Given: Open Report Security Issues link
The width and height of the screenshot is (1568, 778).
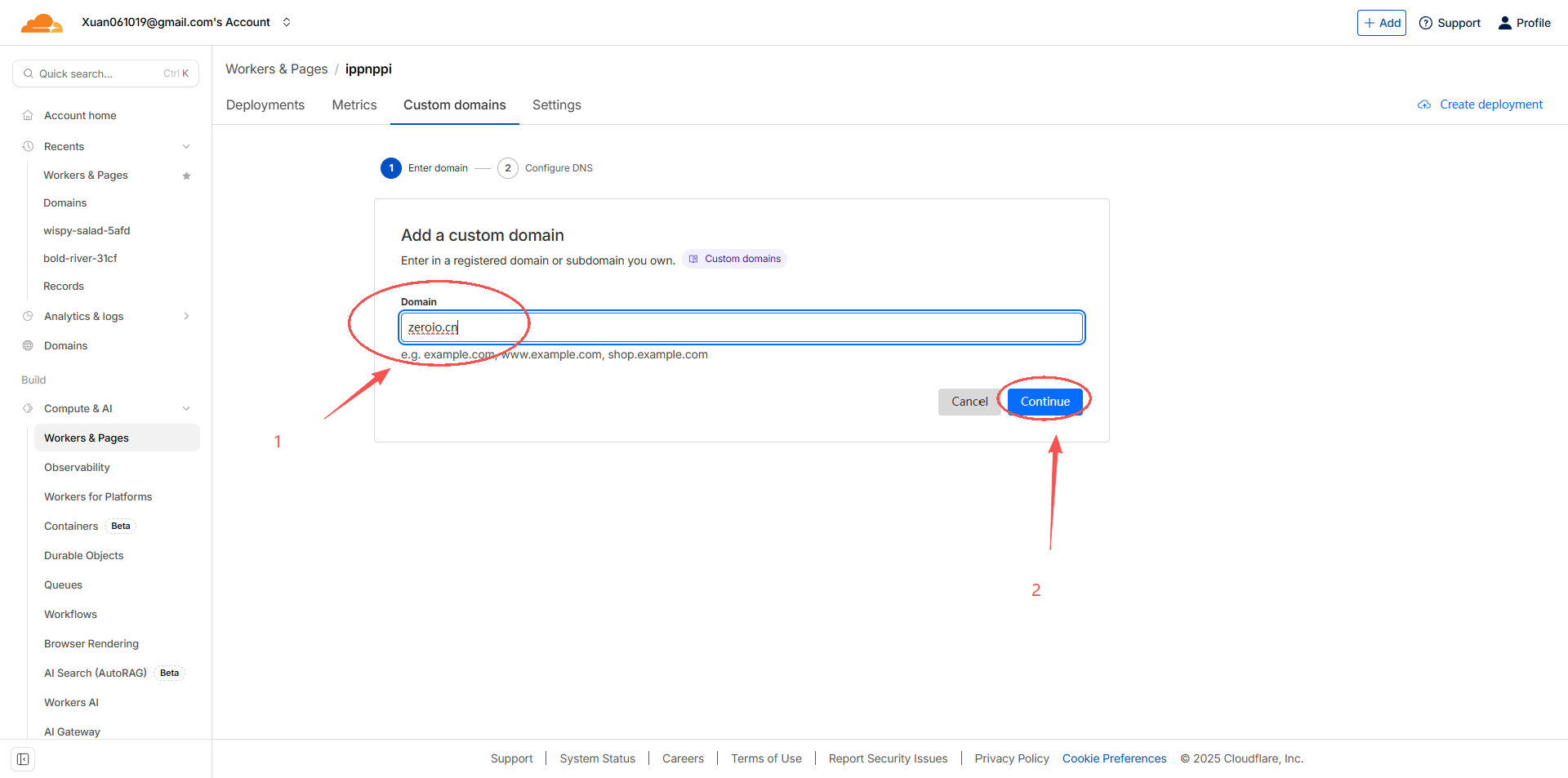Looking at the screenshot, I should click(x=889, y=758).
